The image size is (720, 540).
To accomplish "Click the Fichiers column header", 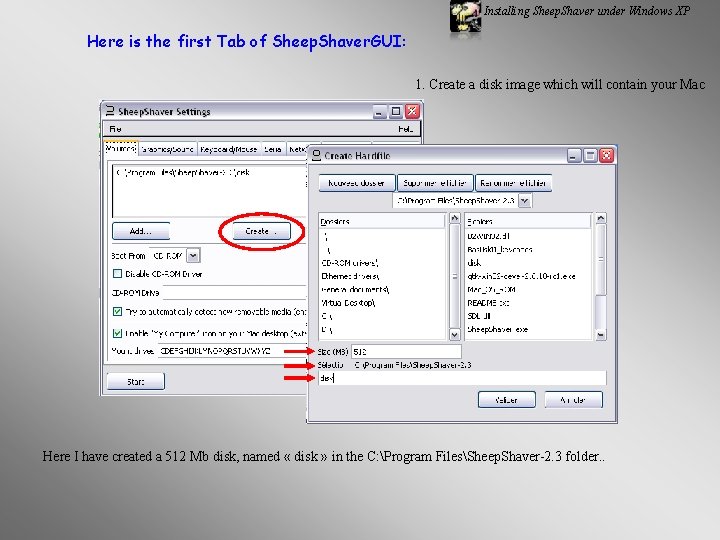I will click(x=528, y=221).
